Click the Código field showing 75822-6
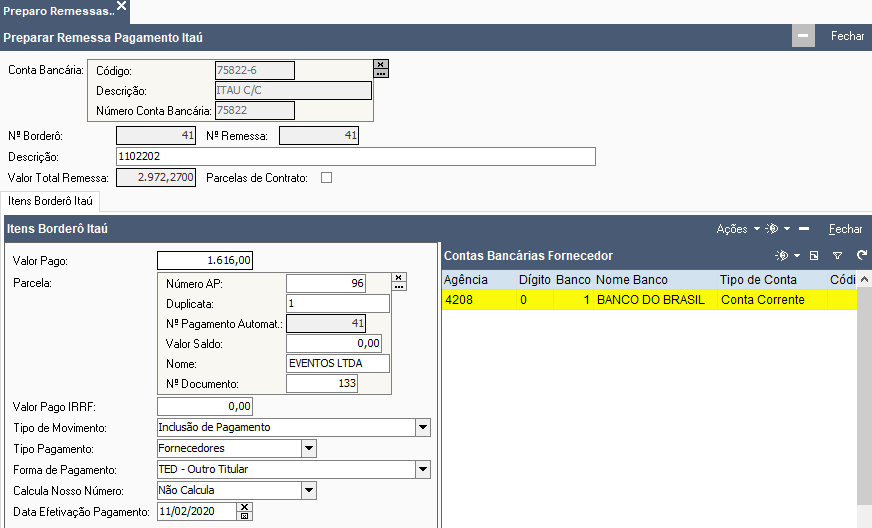 255,70
